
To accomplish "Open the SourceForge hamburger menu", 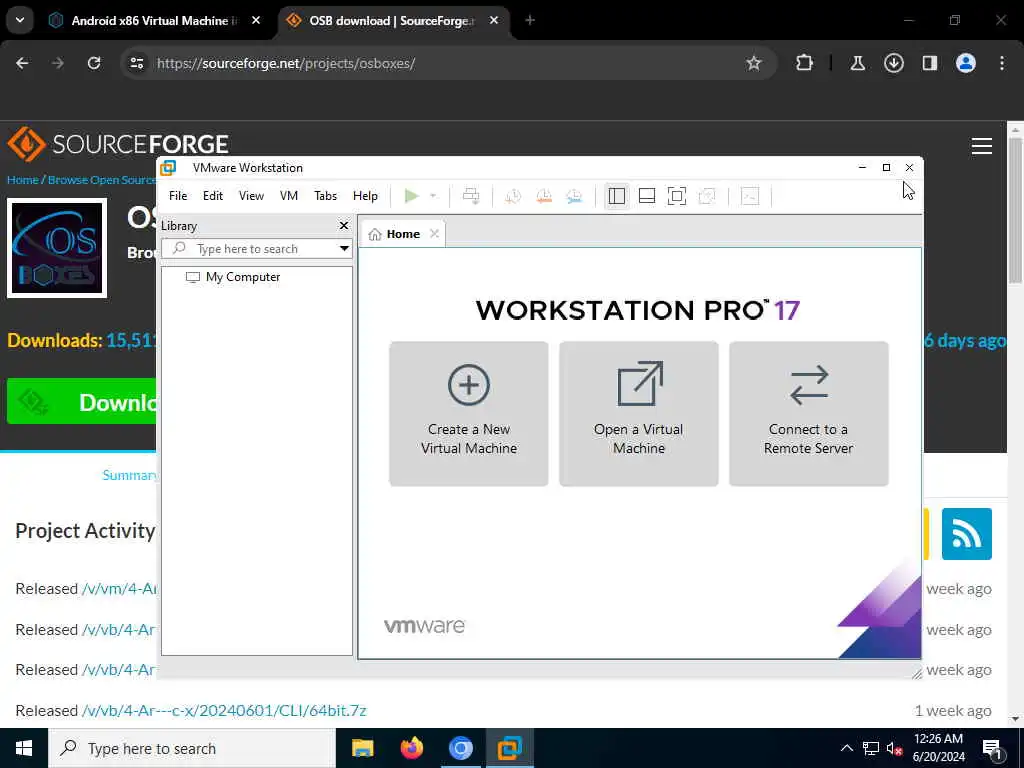I will pyautogui.click(x=982, y=146).
